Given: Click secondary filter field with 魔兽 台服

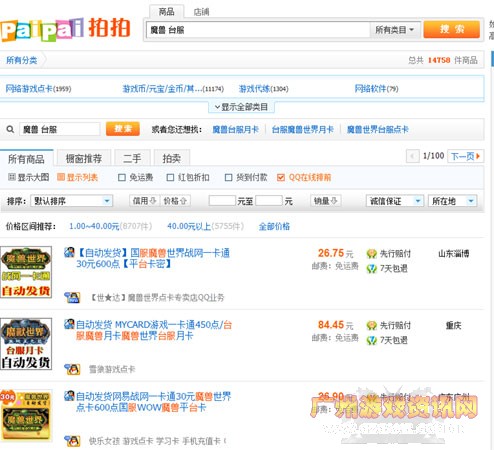Looking at the screenshot, I should pyautogui.click(x=60, y=129).
